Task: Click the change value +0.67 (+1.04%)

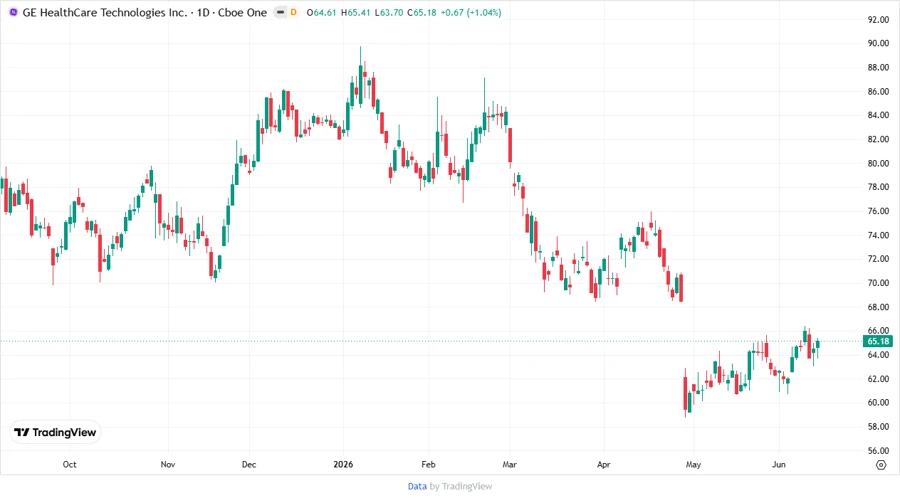Action: pyautogui.click(x=471, y=13)
